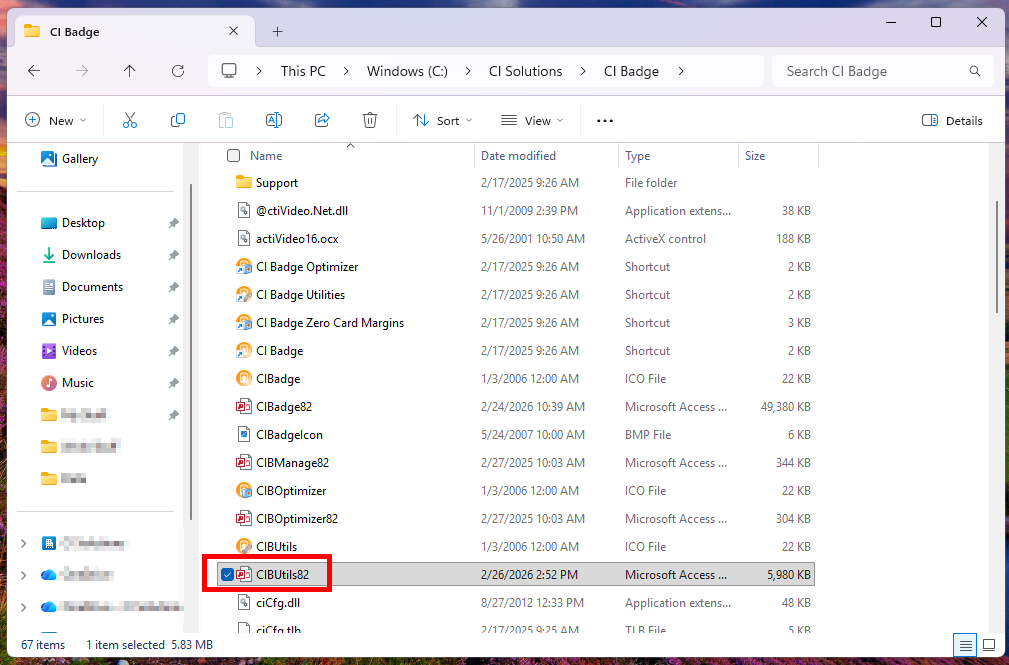The width and height of the screenshot is (1009, 665).
Task: Expand chevron after CI Solutions in path
Action: 583,71
